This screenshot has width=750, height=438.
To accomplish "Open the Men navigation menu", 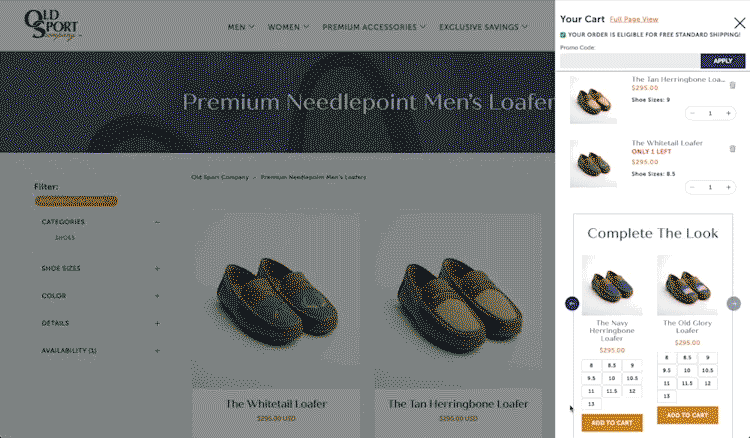I will point(240,27).
